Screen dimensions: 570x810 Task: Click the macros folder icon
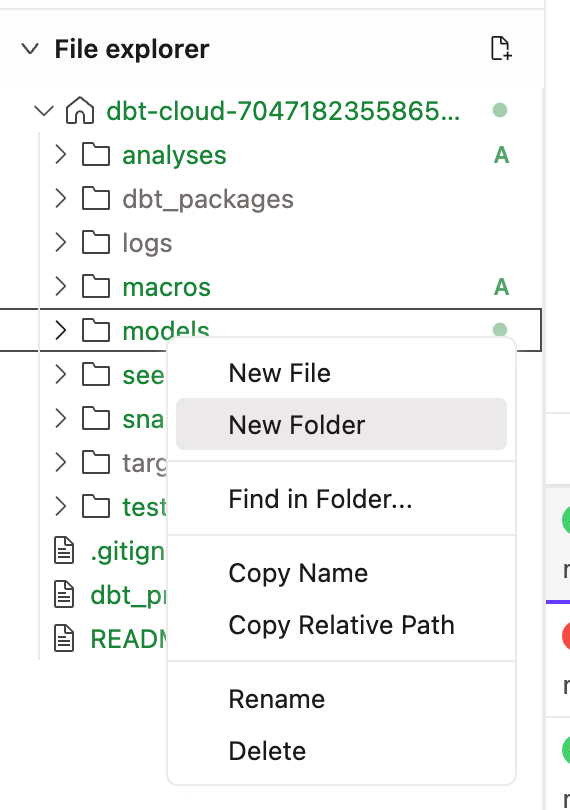(x=96, y=287)
